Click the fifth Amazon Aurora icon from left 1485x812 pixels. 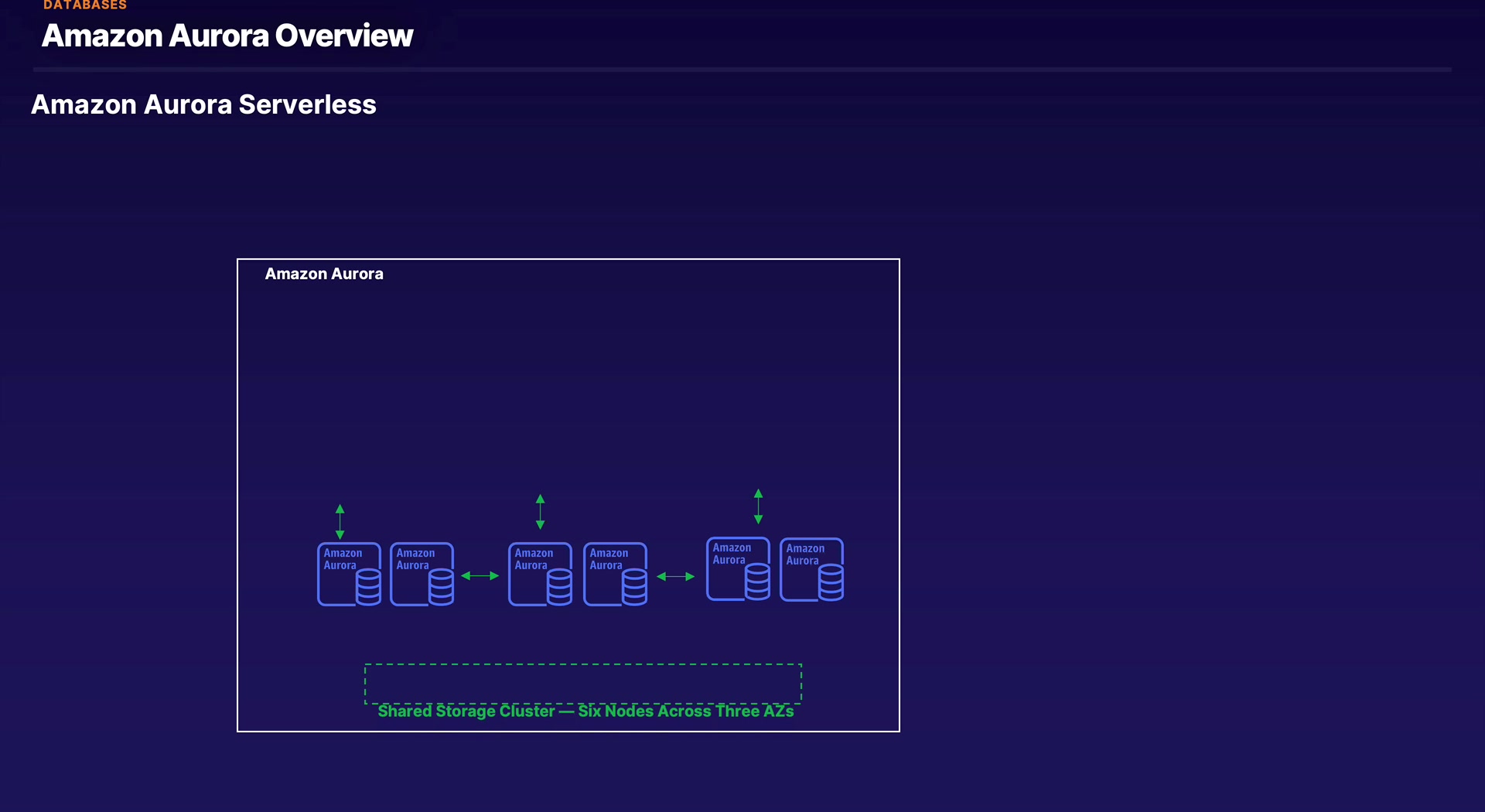click(739, 569)
